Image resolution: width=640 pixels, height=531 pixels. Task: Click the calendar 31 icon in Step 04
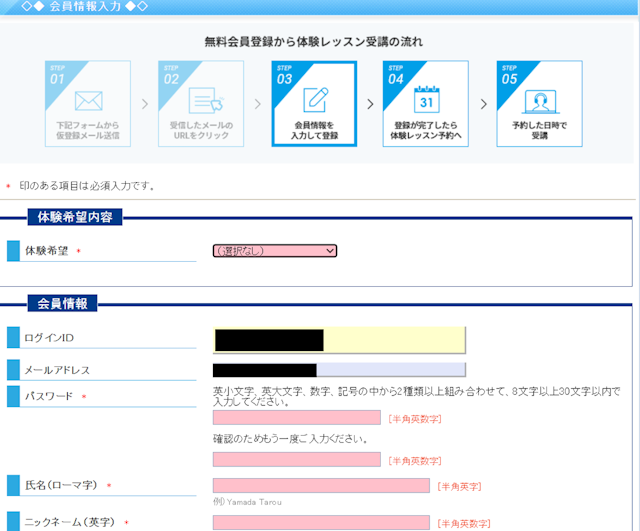click(x=427, y=99)
